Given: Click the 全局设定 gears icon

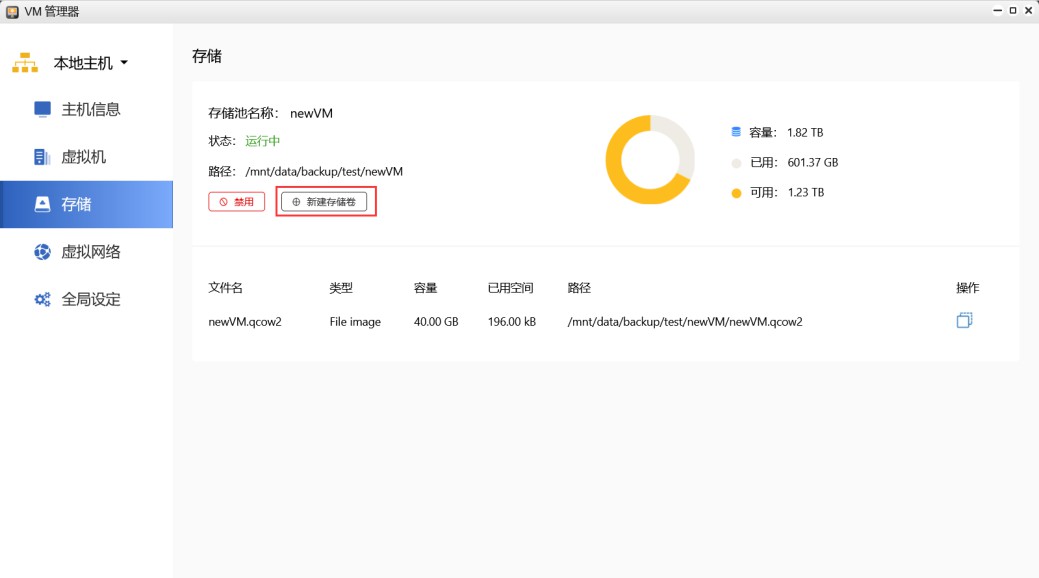Looking at the screenshot, I should pyautogui.click(x=42, y=299).
